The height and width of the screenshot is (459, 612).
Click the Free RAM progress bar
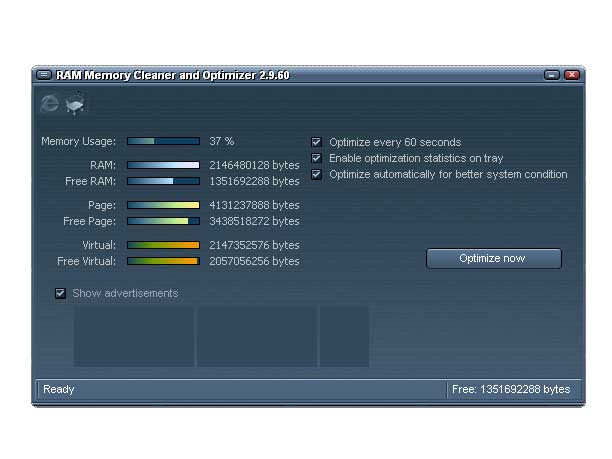(x=163, y=181)
